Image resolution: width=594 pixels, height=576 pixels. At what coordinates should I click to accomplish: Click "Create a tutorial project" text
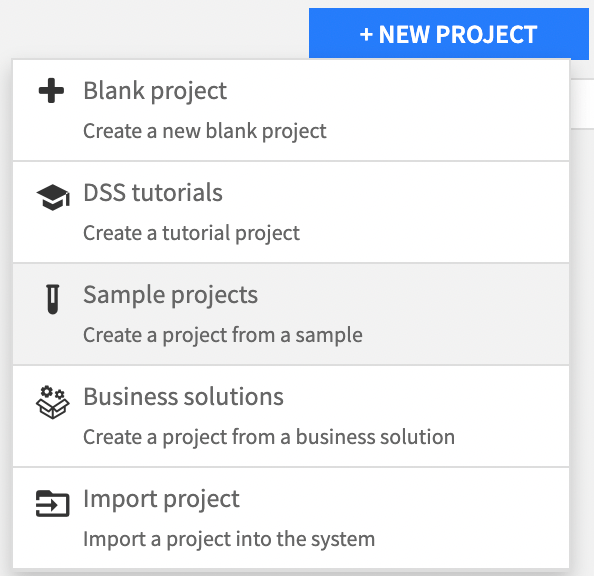(x=191, y=233)
